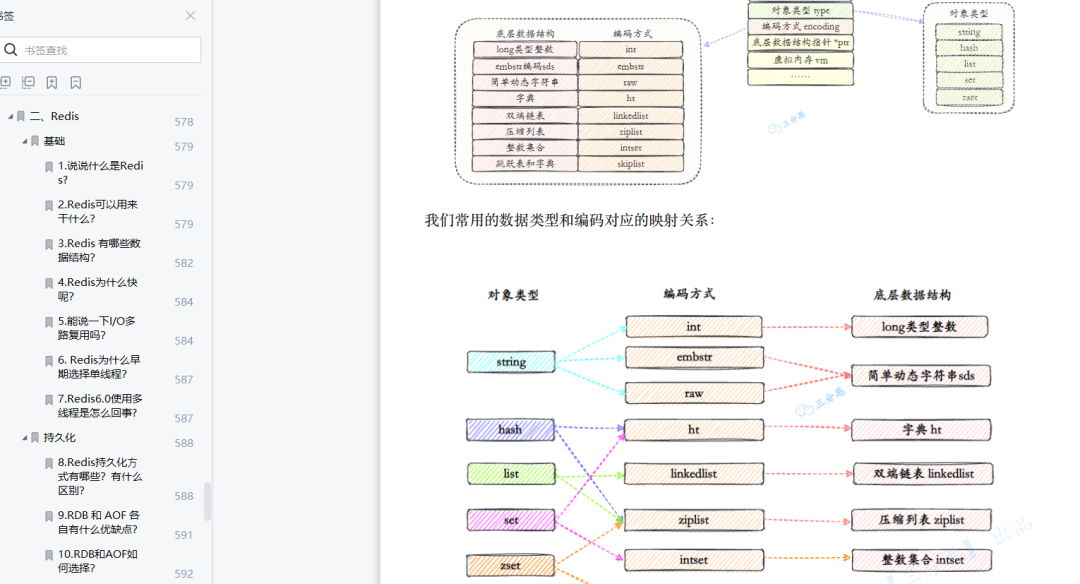Open bookmark 4.Redis为什么快呢?

[90, 289]
